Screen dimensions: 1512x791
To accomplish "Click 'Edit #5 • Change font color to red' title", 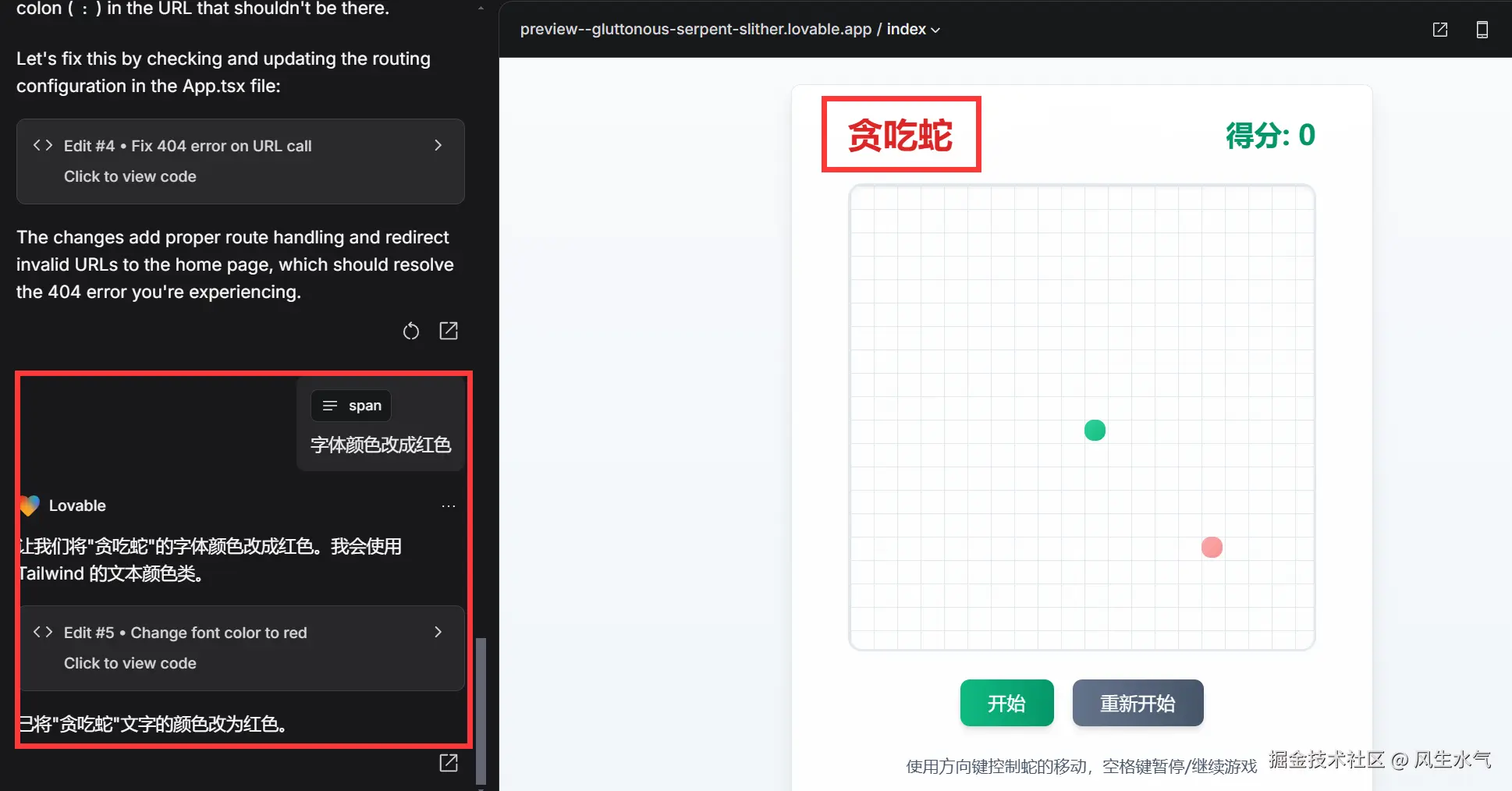I will pyautogui.click(x=186, y=633).
